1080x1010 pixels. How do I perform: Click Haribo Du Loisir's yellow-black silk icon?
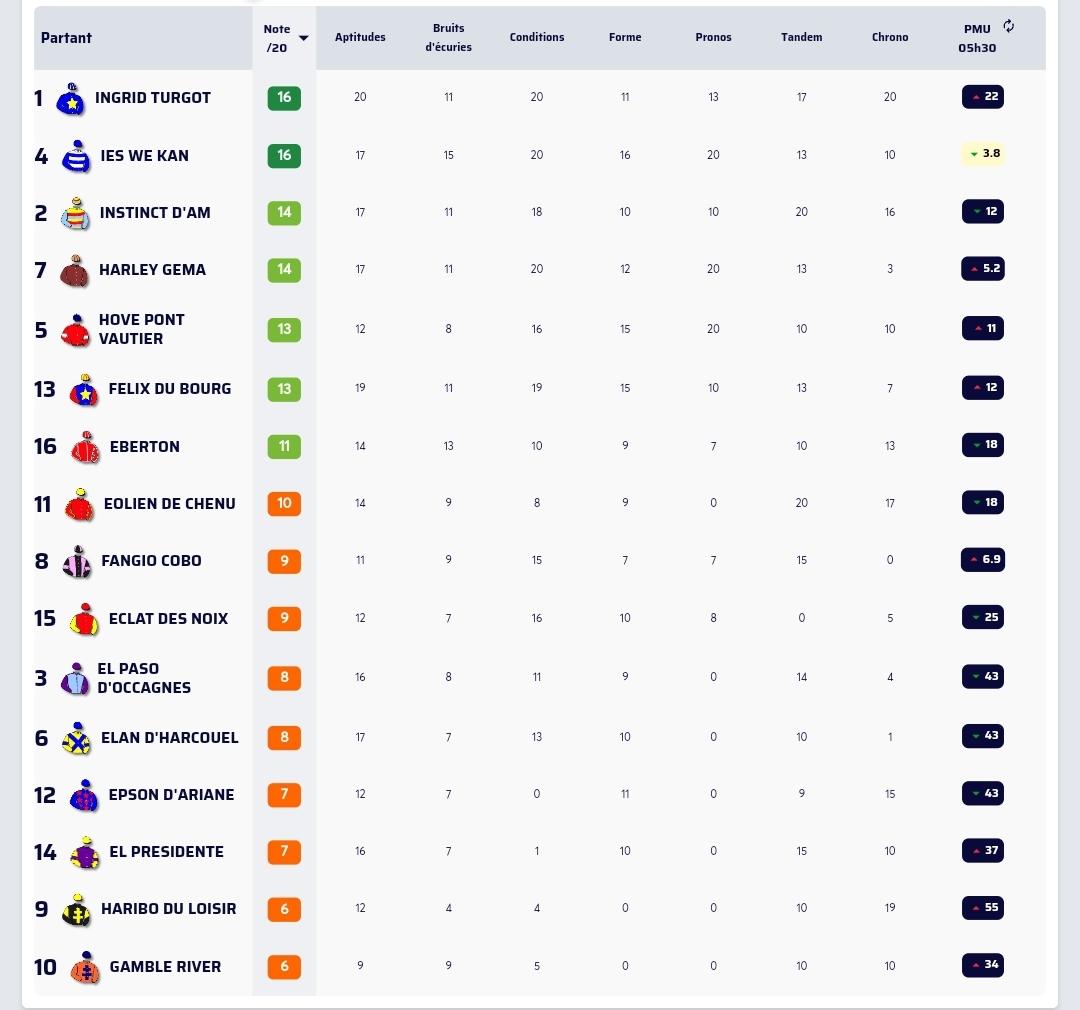(x=76, y=910)
